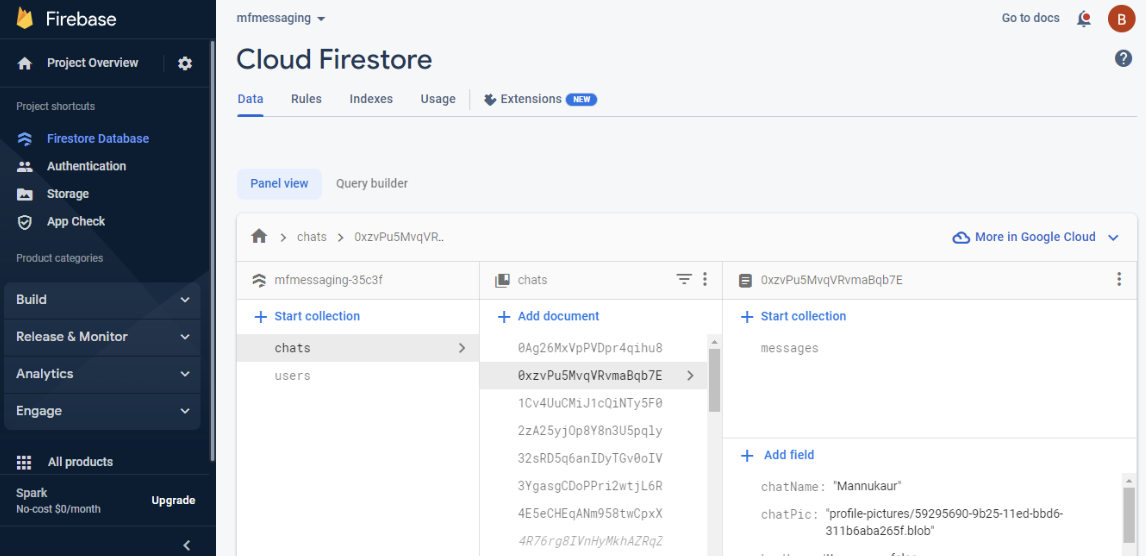Click chats in the breadcrumb path
This screenshot has width=1146, height=556.
tap(312, 237)
